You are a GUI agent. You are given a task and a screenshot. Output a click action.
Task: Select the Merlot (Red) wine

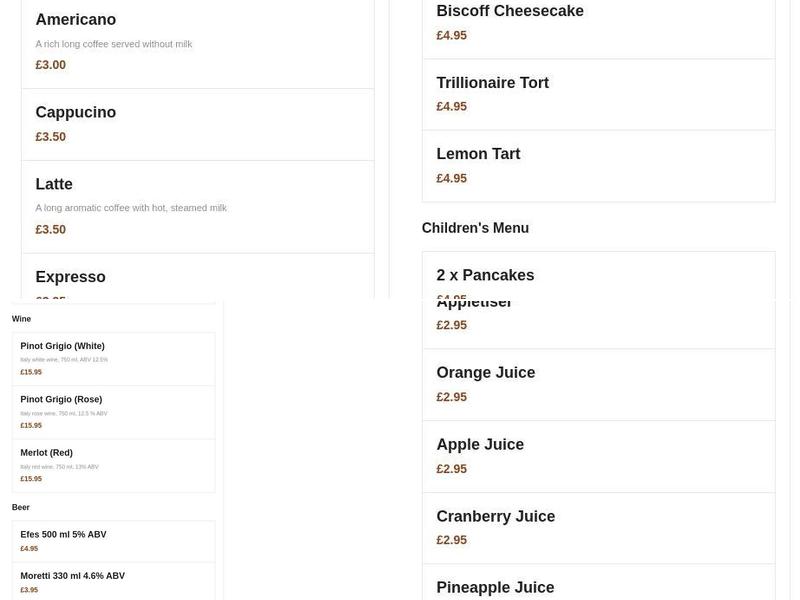[113, 465]
